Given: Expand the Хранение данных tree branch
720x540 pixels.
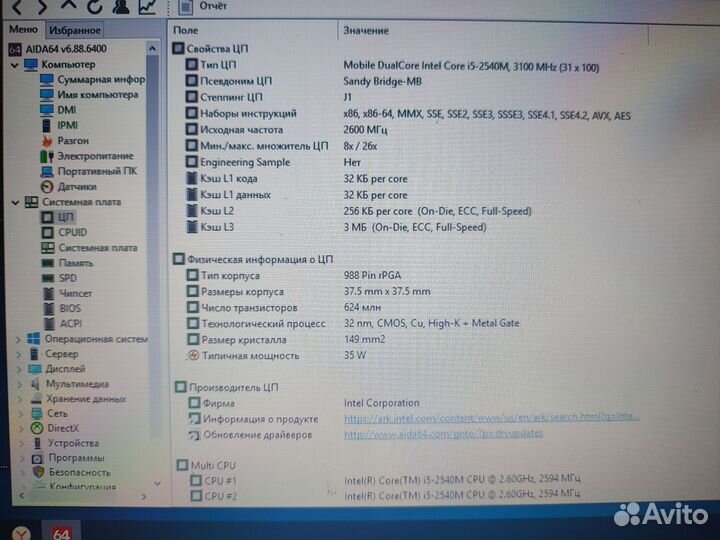Looking at the screenshot, I should 21,399.
